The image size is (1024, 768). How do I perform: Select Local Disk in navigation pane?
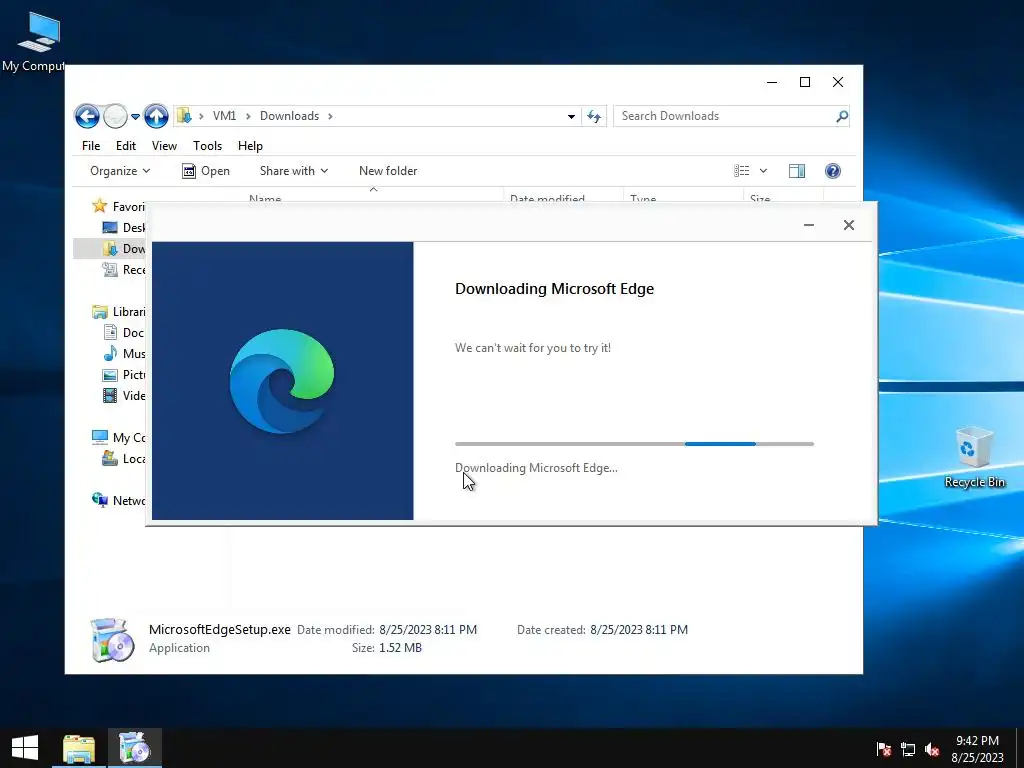click(123, 458)
